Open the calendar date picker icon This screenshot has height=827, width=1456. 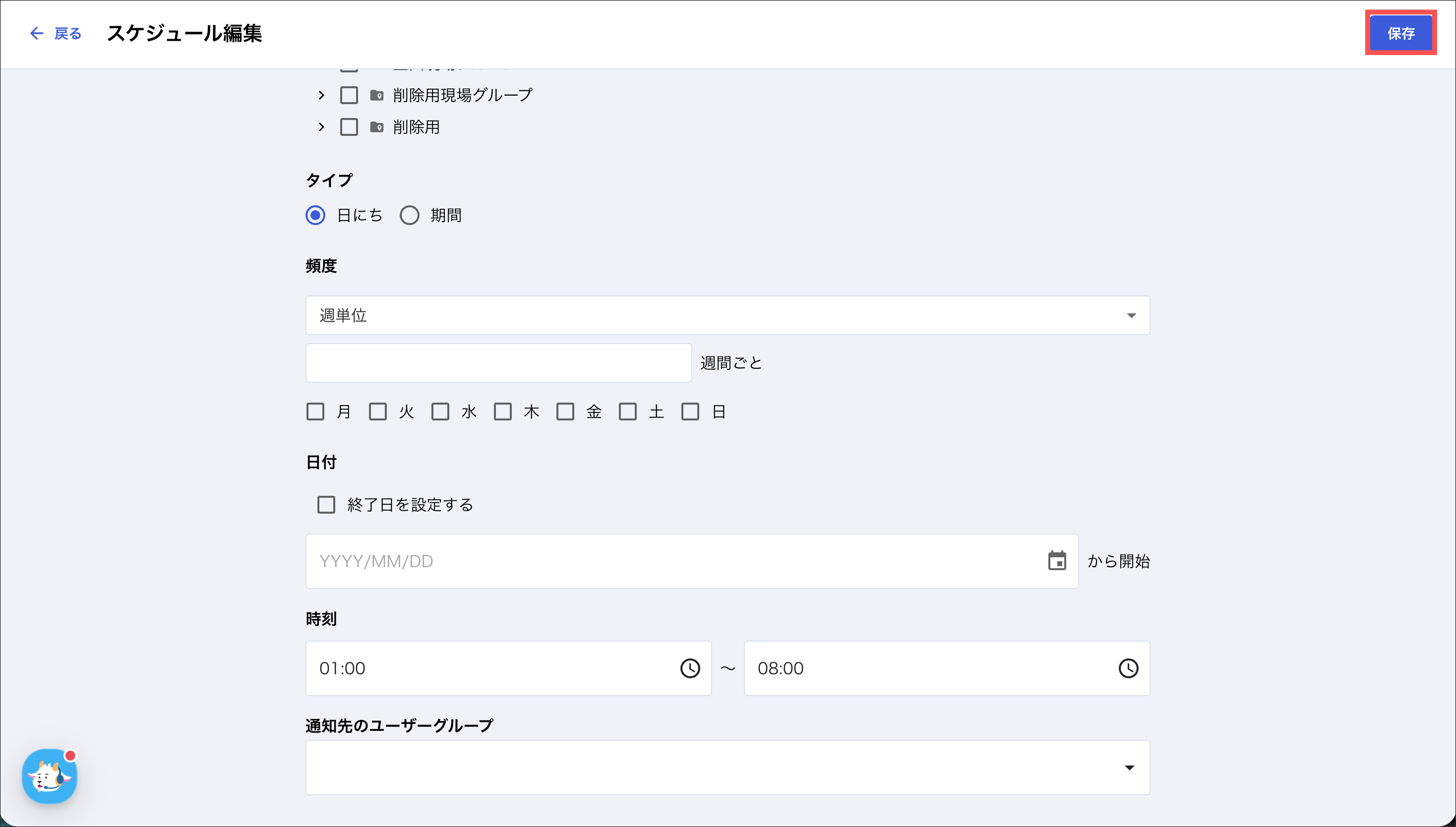(1057, 561)
